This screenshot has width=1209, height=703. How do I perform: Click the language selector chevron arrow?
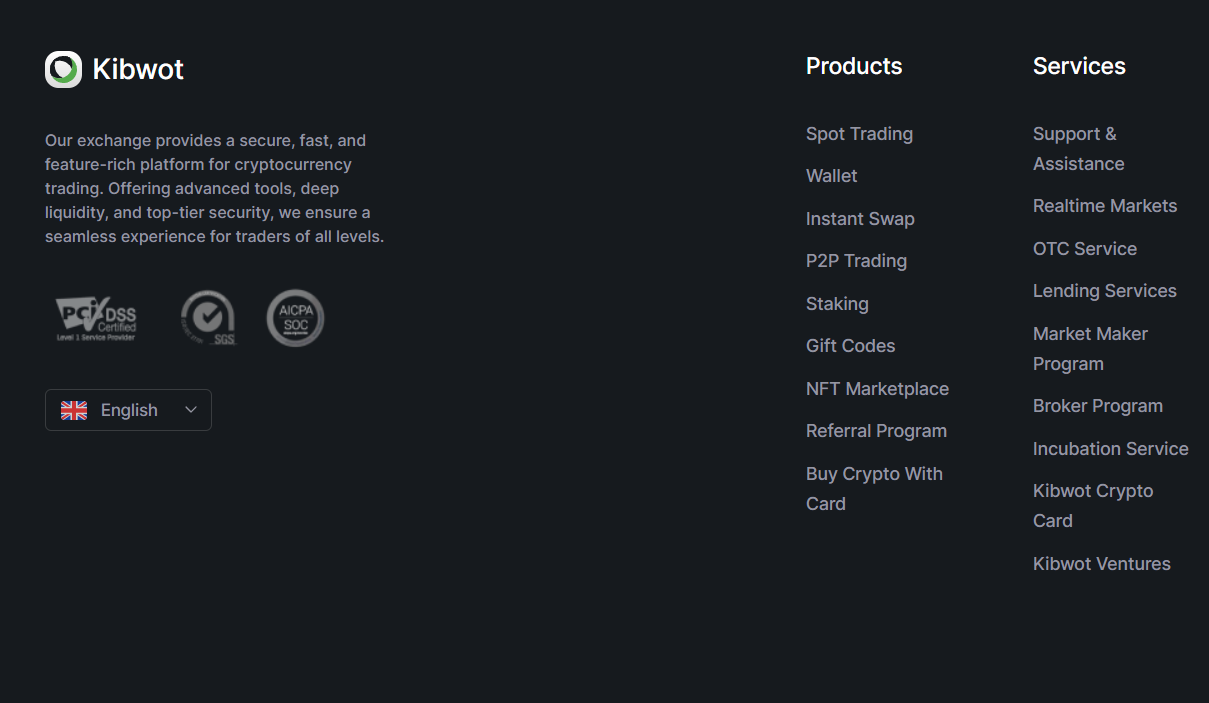pos(191,410)
